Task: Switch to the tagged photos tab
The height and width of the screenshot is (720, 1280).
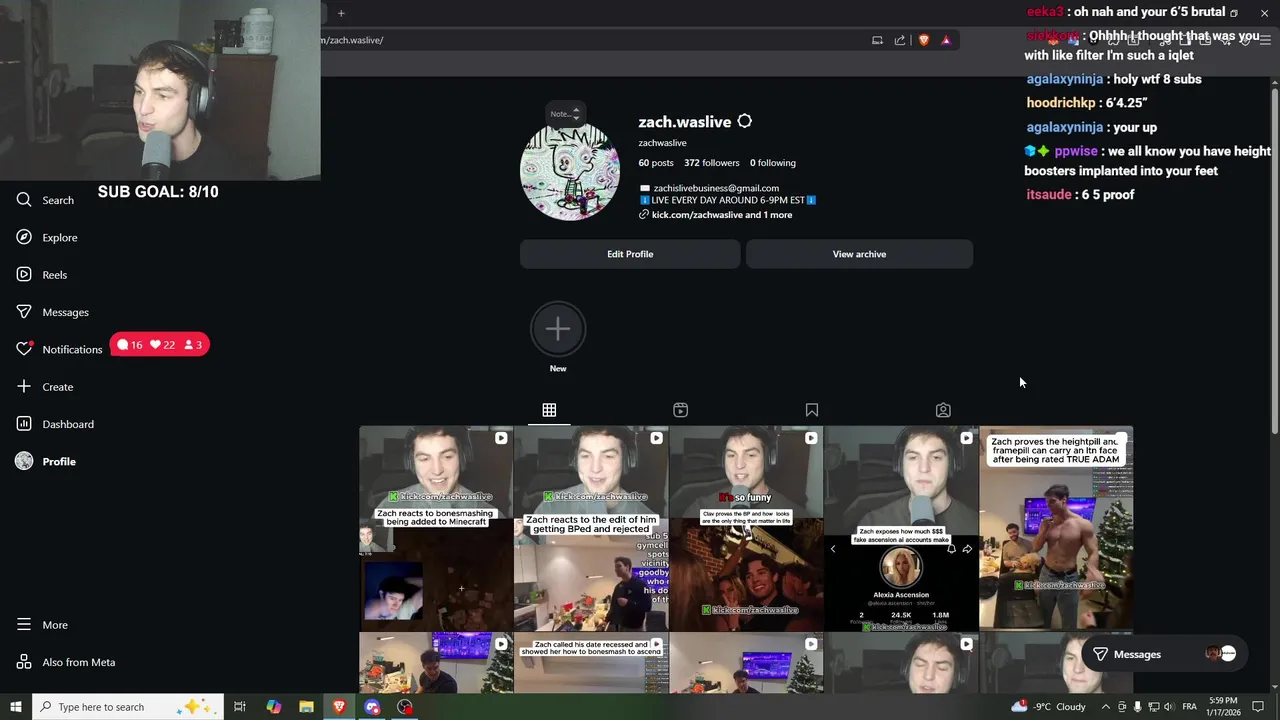Action: coord(943,410)
